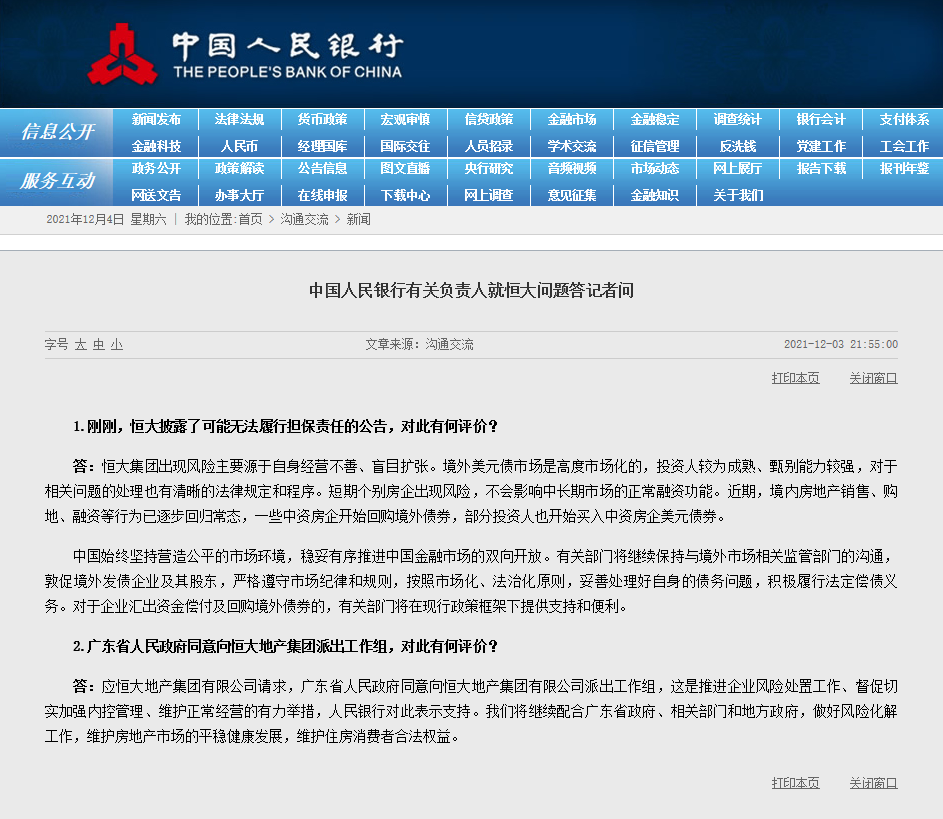The height and width of the screenshot is (819, 943).
Task: Open 新闻发布 menu item
Action: (156, 119)
